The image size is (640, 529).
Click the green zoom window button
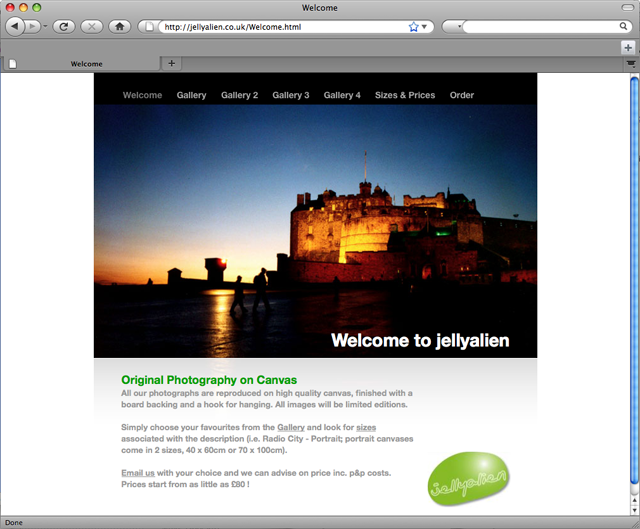[37, 7]
